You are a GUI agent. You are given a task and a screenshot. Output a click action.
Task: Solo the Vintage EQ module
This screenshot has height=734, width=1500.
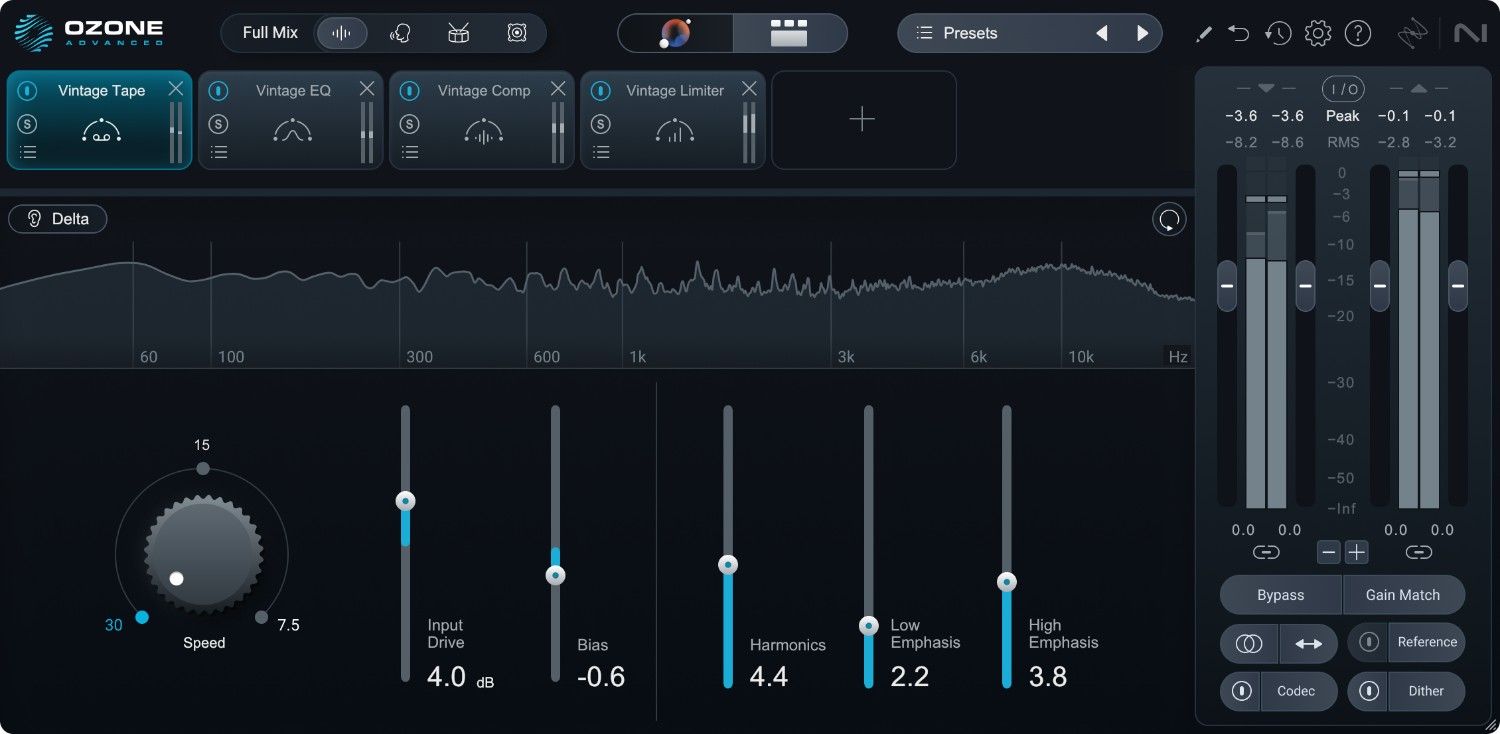pos(219,124)
